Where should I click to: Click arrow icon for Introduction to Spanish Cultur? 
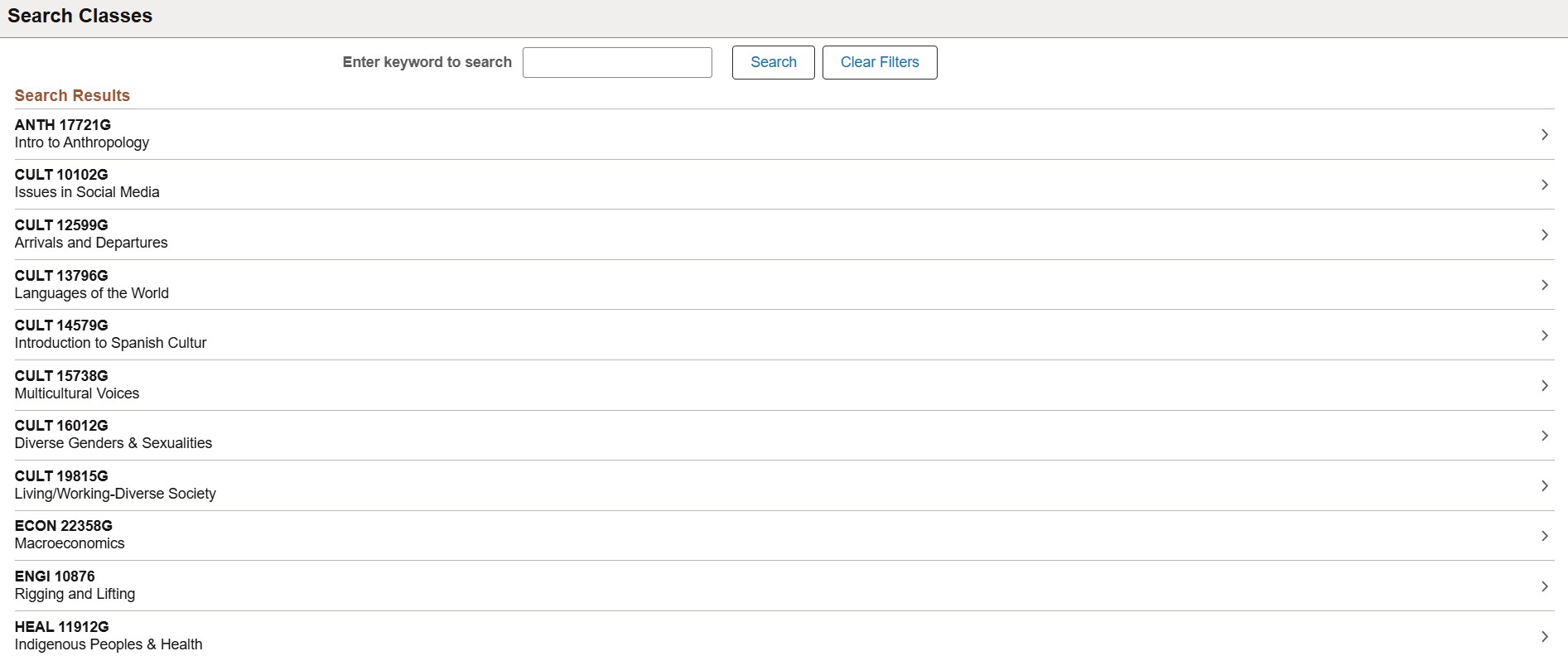1544,335
